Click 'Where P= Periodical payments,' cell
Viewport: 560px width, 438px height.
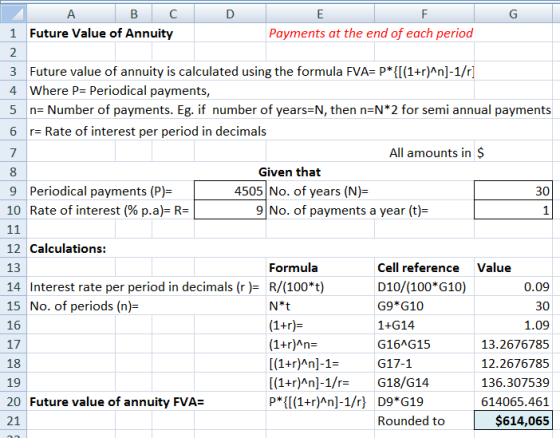[120, 91]
